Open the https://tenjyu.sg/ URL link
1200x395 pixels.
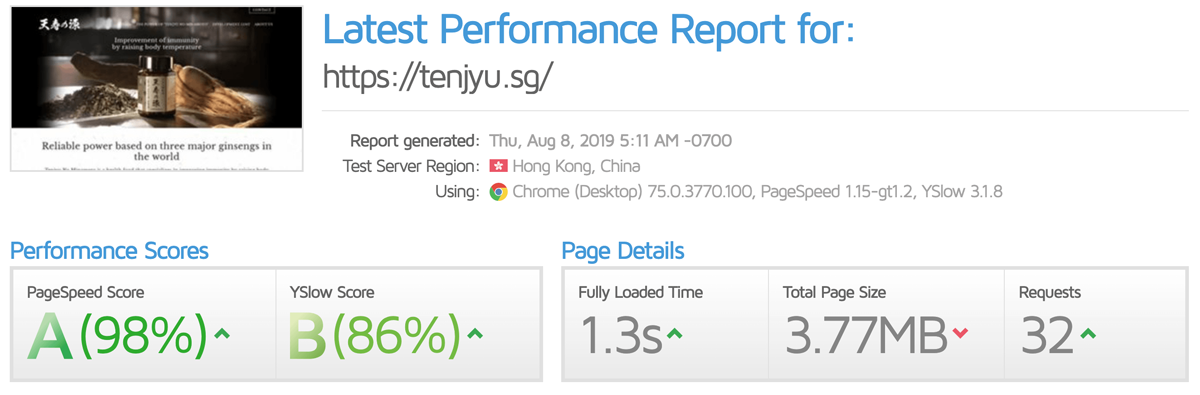(x=438, y=79)
